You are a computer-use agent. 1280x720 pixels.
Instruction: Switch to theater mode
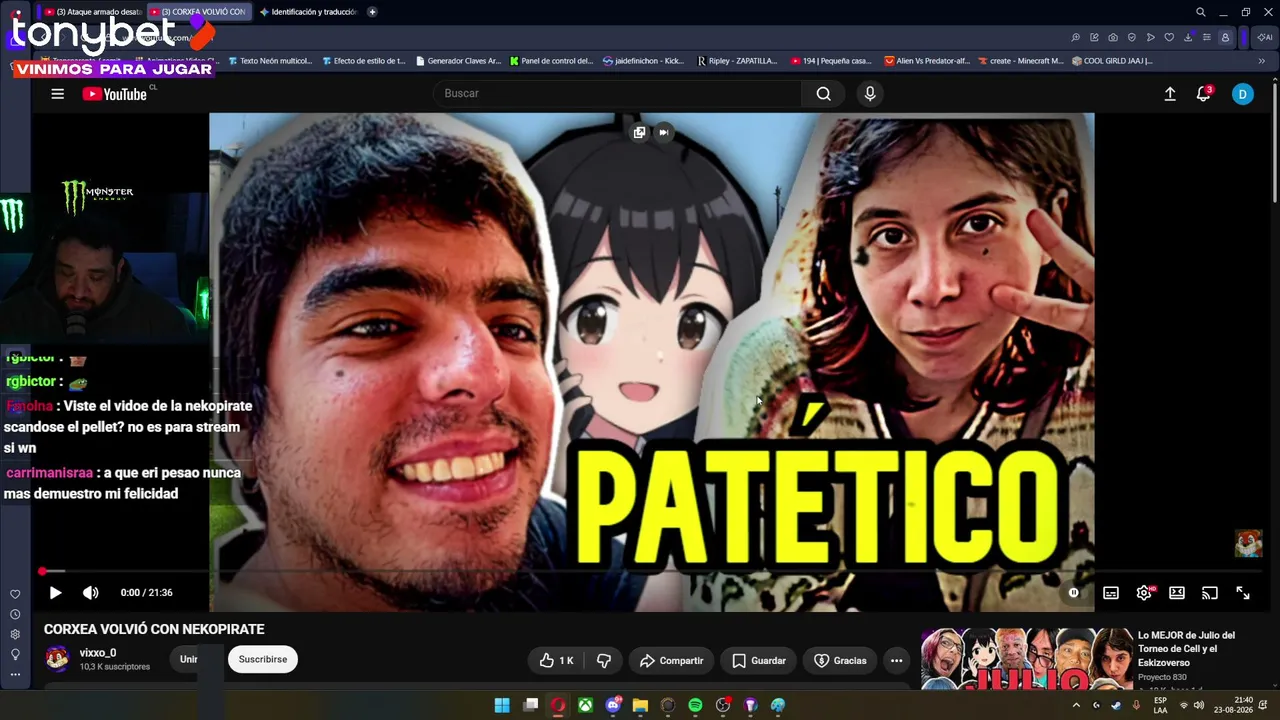[1177, 593]
